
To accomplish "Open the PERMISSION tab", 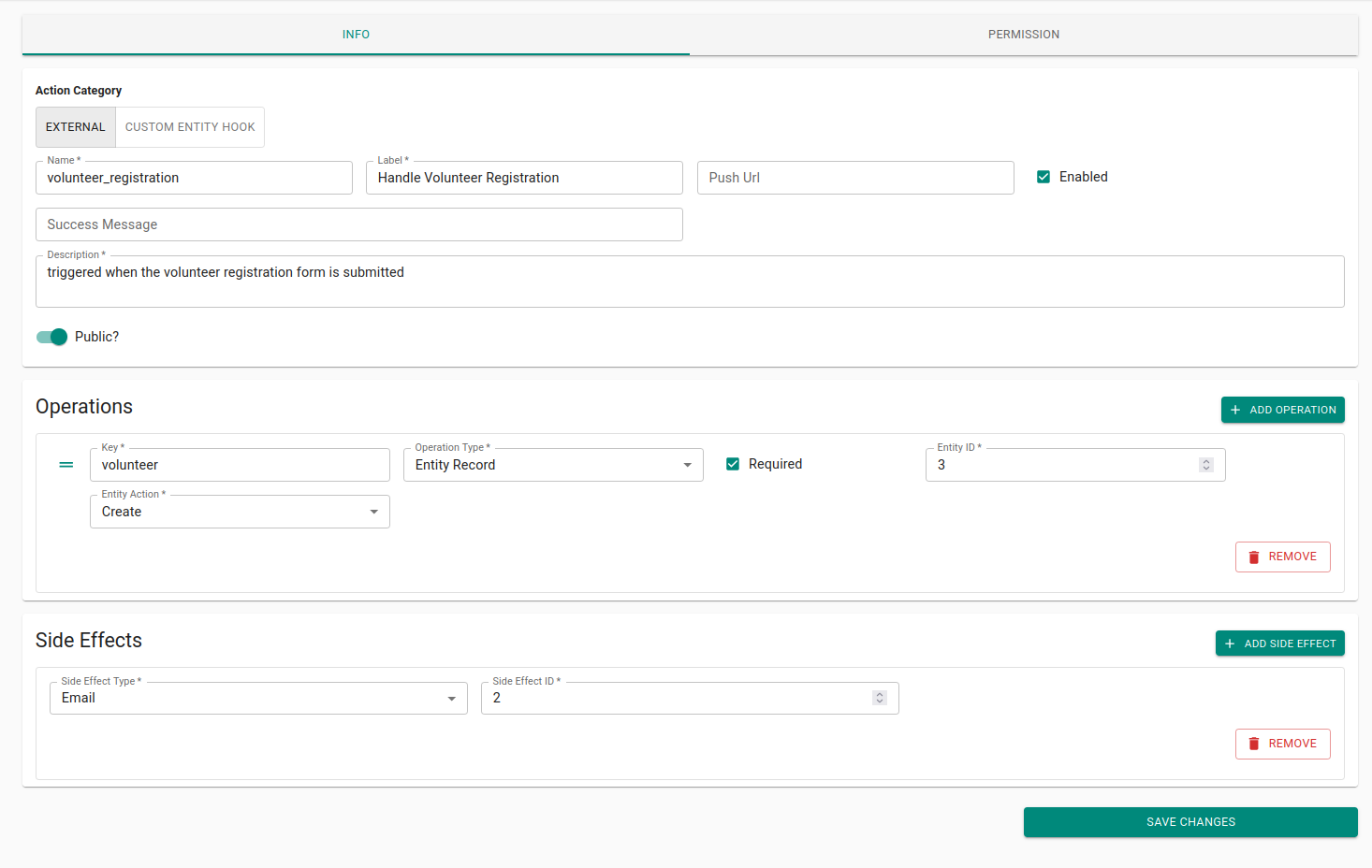I will [x=1024, y=35].
